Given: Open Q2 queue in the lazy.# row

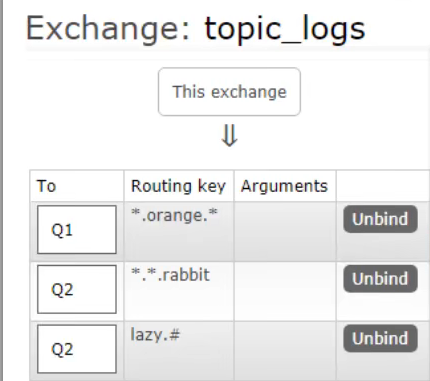Looking at the screenshot, I should pyautogui.click(x=77, y=349).
